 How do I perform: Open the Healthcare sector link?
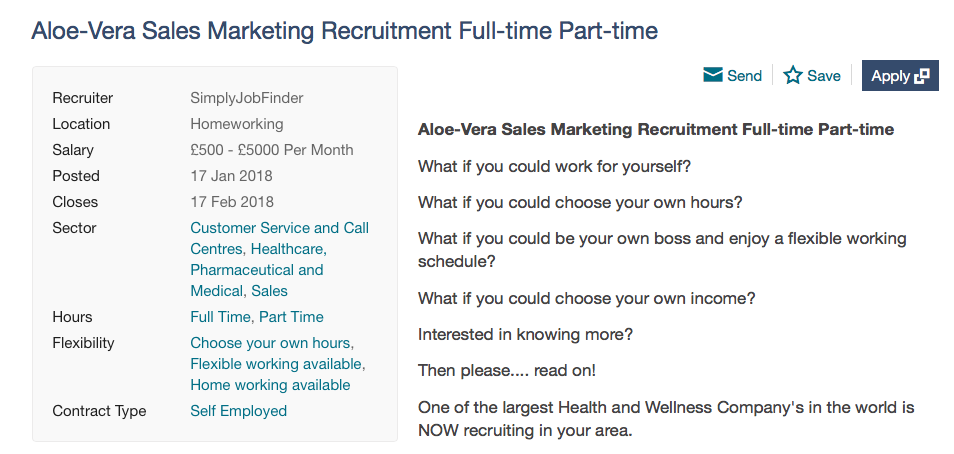(x=287, y=248)
